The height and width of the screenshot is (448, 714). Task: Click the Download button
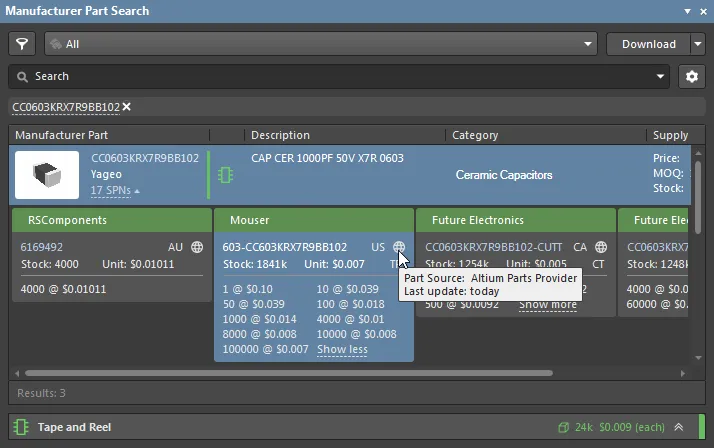tap(648, 44)
